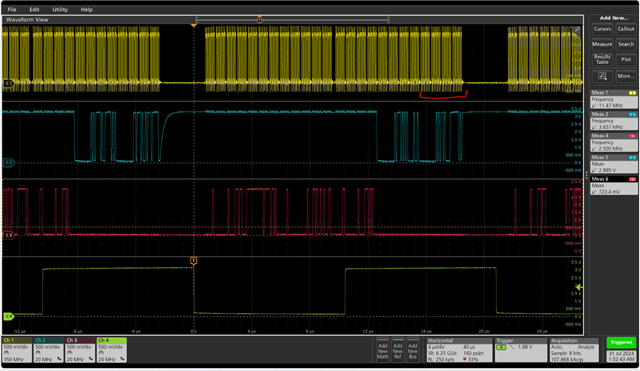Click the results bar drag handle dots

(587, 176)
